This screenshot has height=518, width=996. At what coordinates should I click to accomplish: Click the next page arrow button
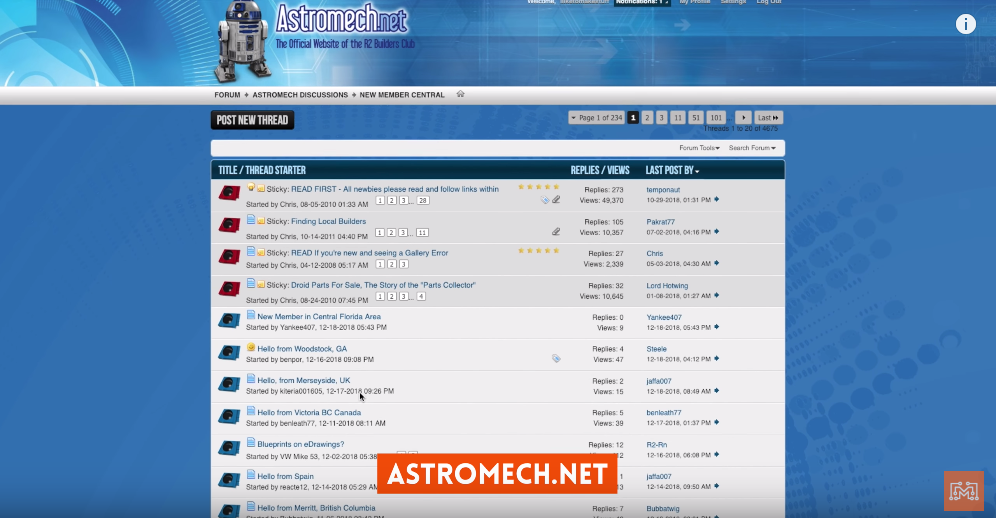[x=743, y=118]
